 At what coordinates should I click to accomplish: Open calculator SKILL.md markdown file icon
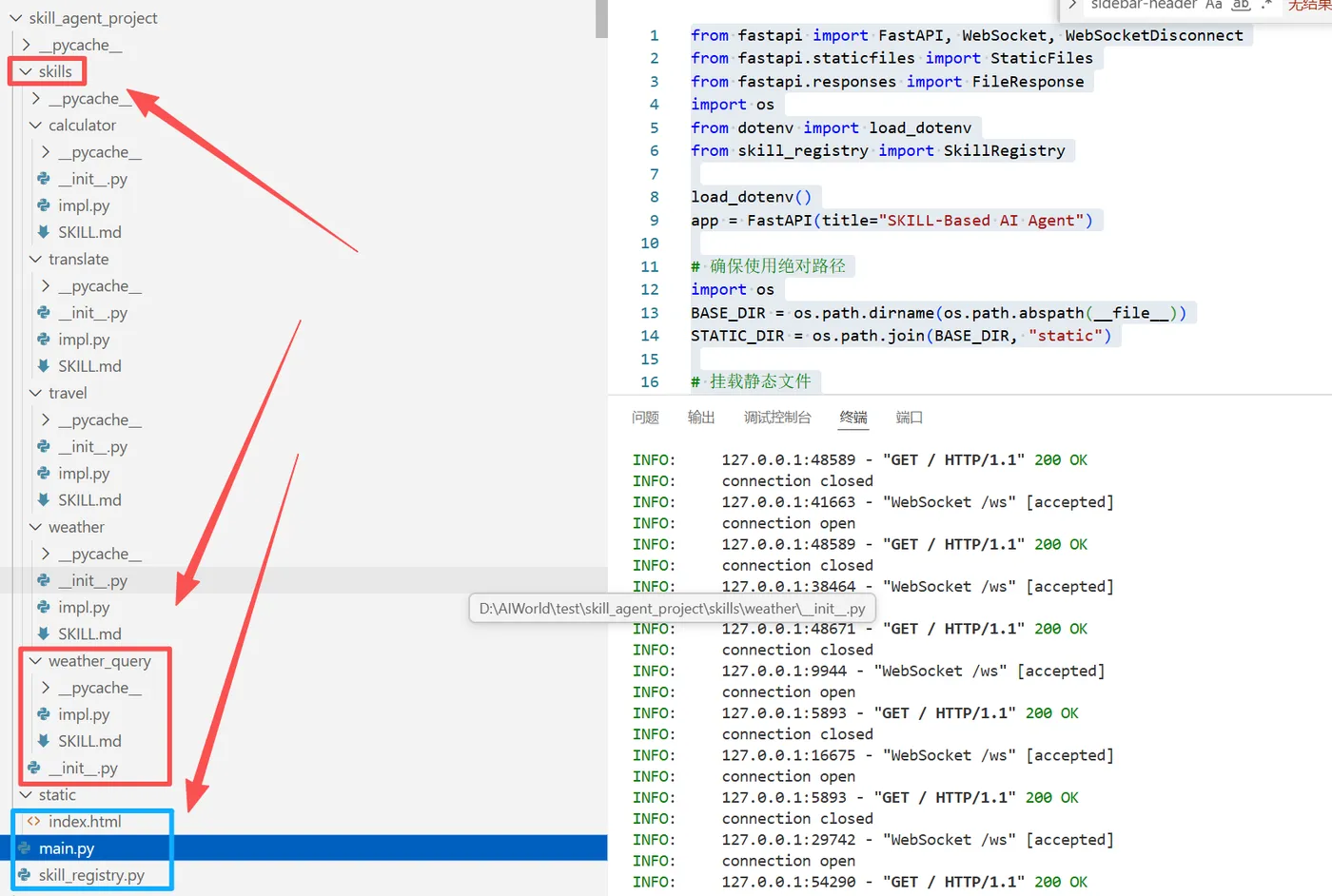[x=44, y=232]
